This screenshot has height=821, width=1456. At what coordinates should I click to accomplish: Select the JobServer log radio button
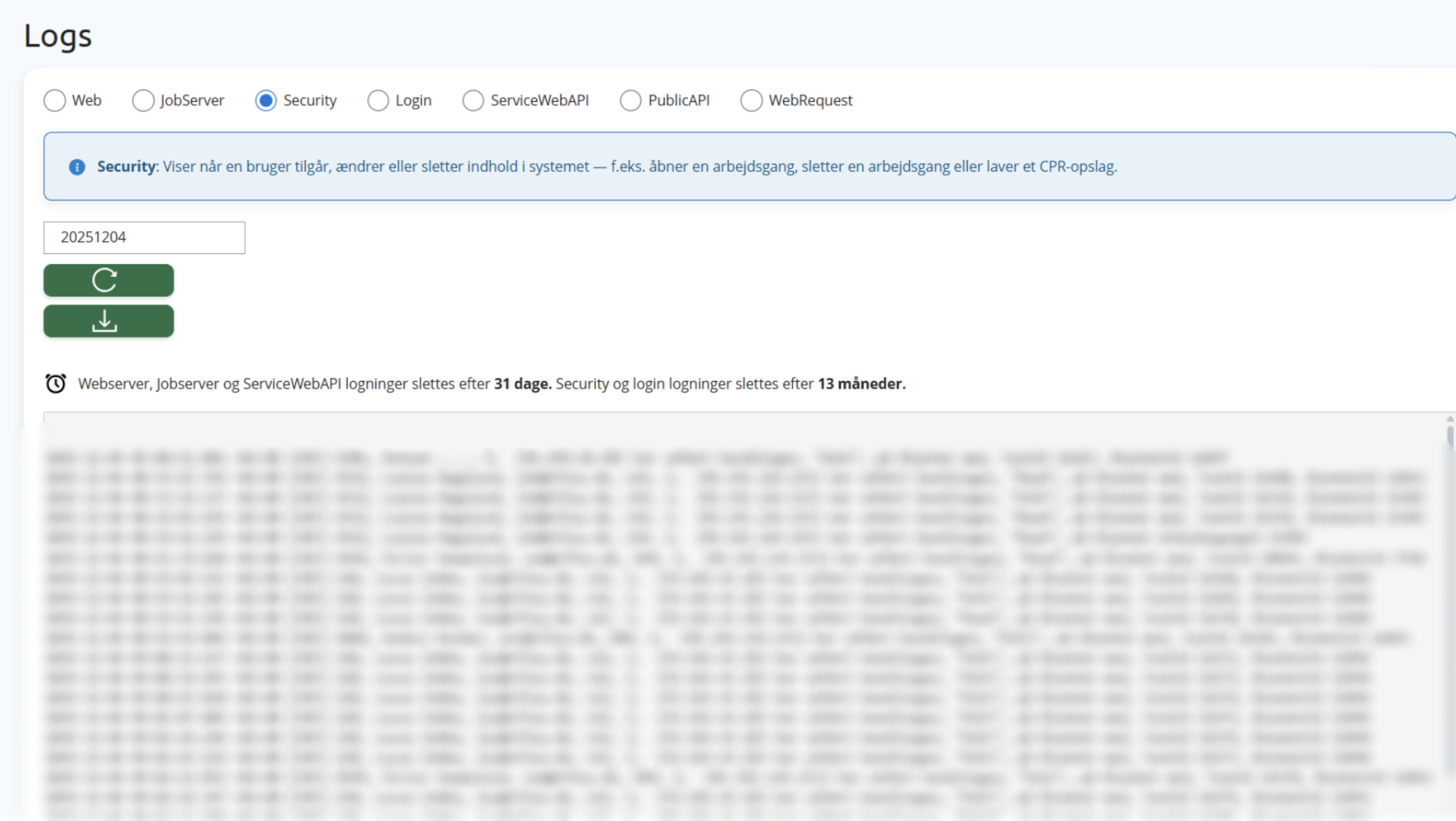pos(143,101)
